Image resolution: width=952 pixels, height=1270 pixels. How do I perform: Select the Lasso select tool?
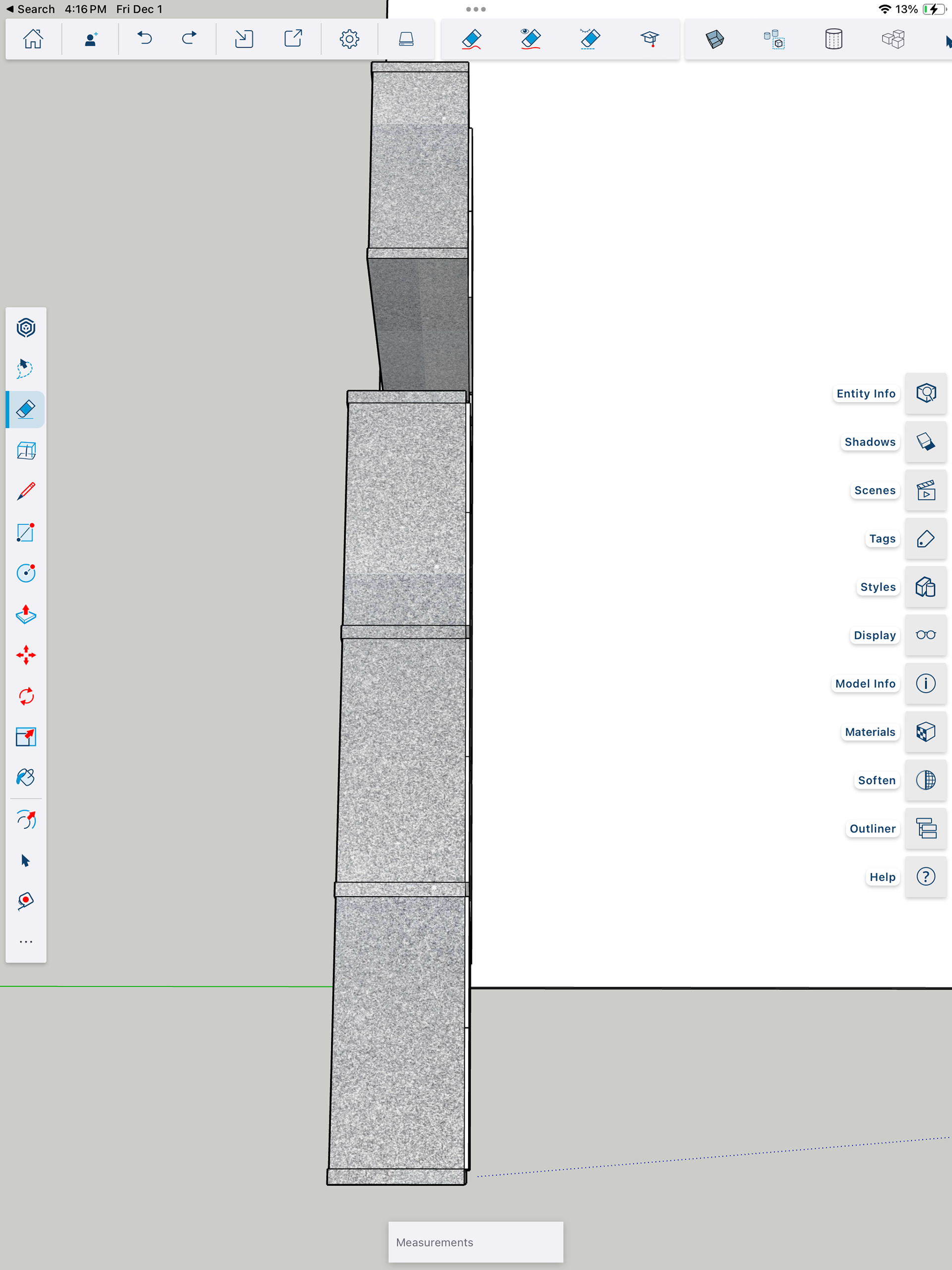26,368
